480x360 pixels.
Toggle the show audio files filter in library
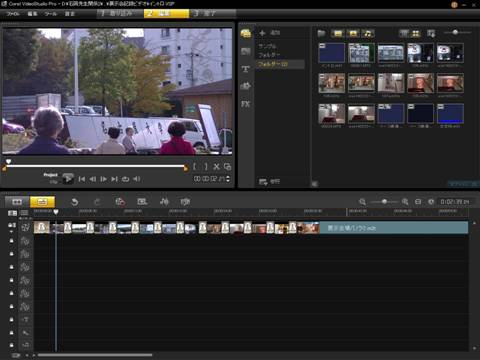click(x=368, y=33)
